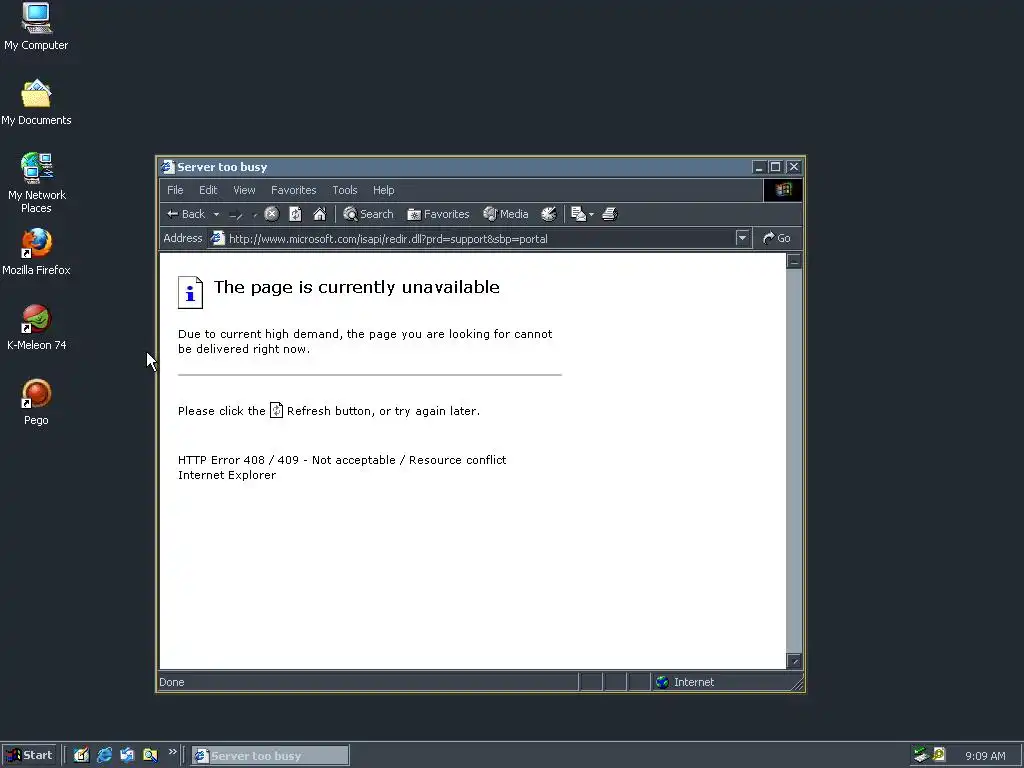This screenshot has width=1024, height=768.
Task: Click the Forward arrow button
Action: point(236,214)
